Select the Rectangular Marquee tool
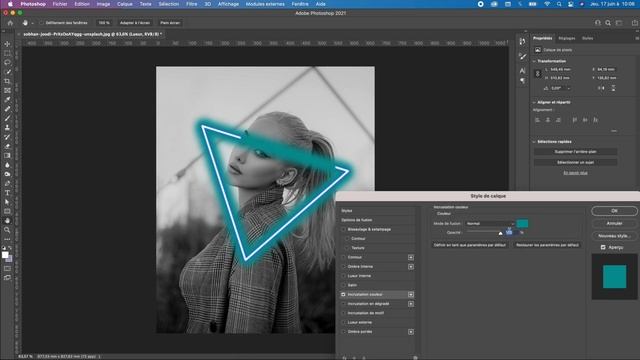 point(7,53)
